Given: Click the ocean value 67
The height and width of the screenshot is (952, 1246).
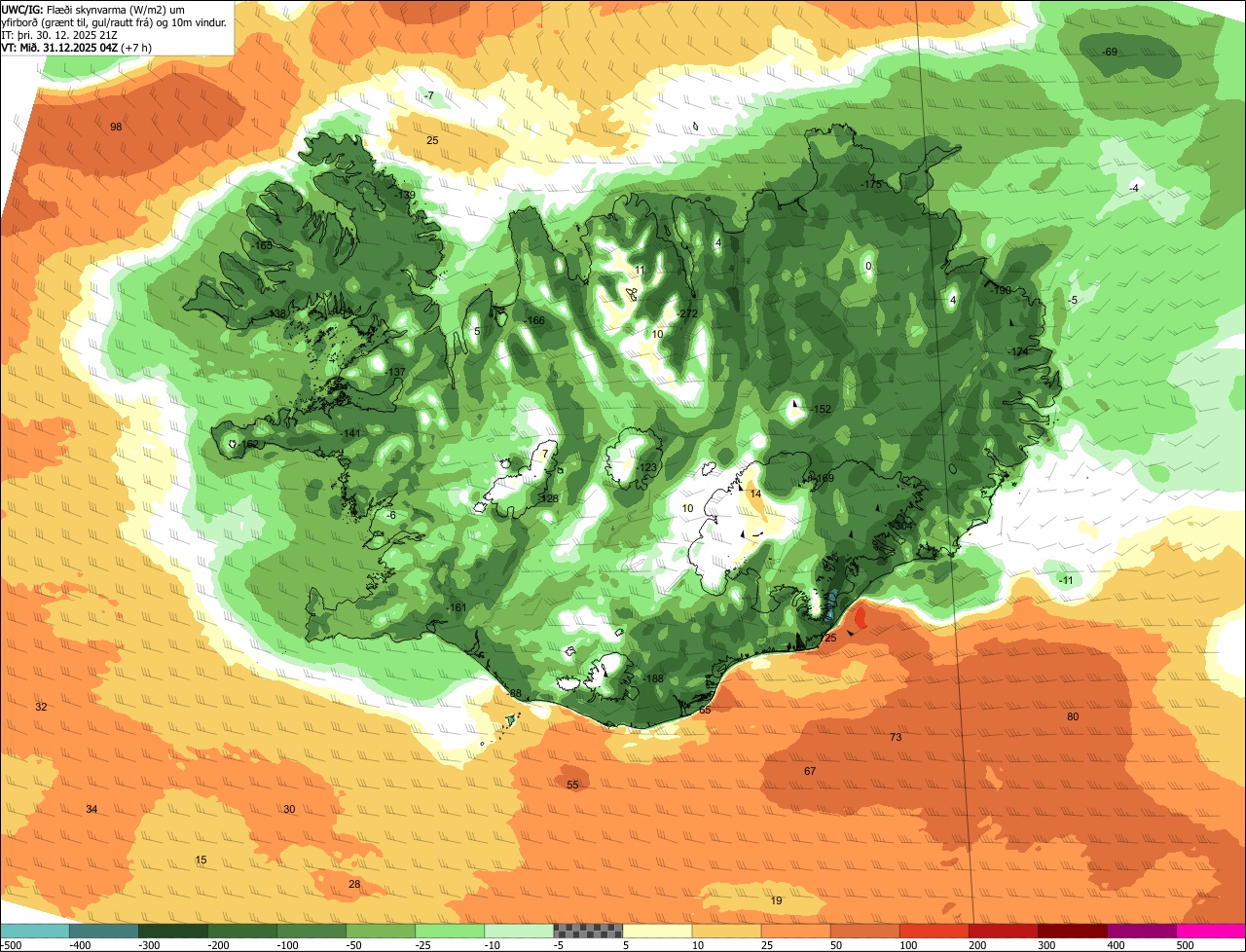Looking at the screenshot, I should [x=810, y=772].
